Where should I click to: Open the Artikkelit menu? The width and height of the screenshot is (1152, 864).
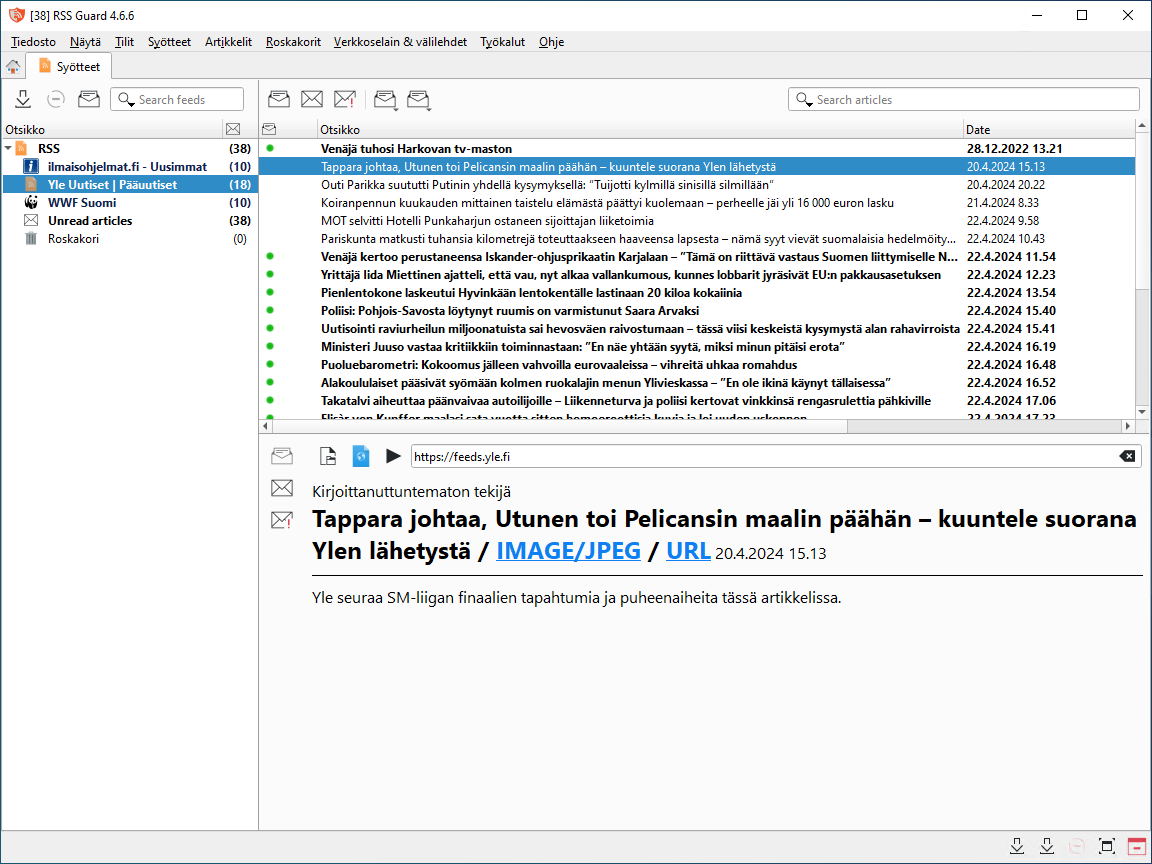pyautogui.click(x=228, y=42)
